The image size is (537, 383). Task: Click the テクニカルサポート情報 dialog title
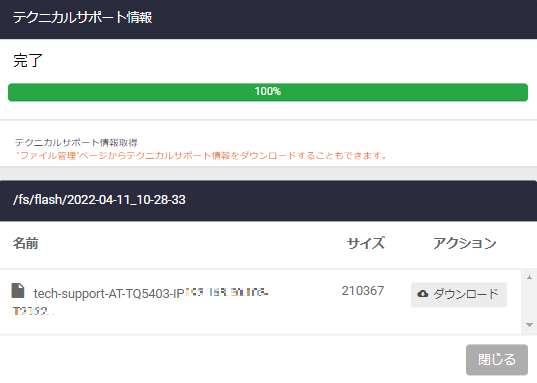[x=82, y=17]
